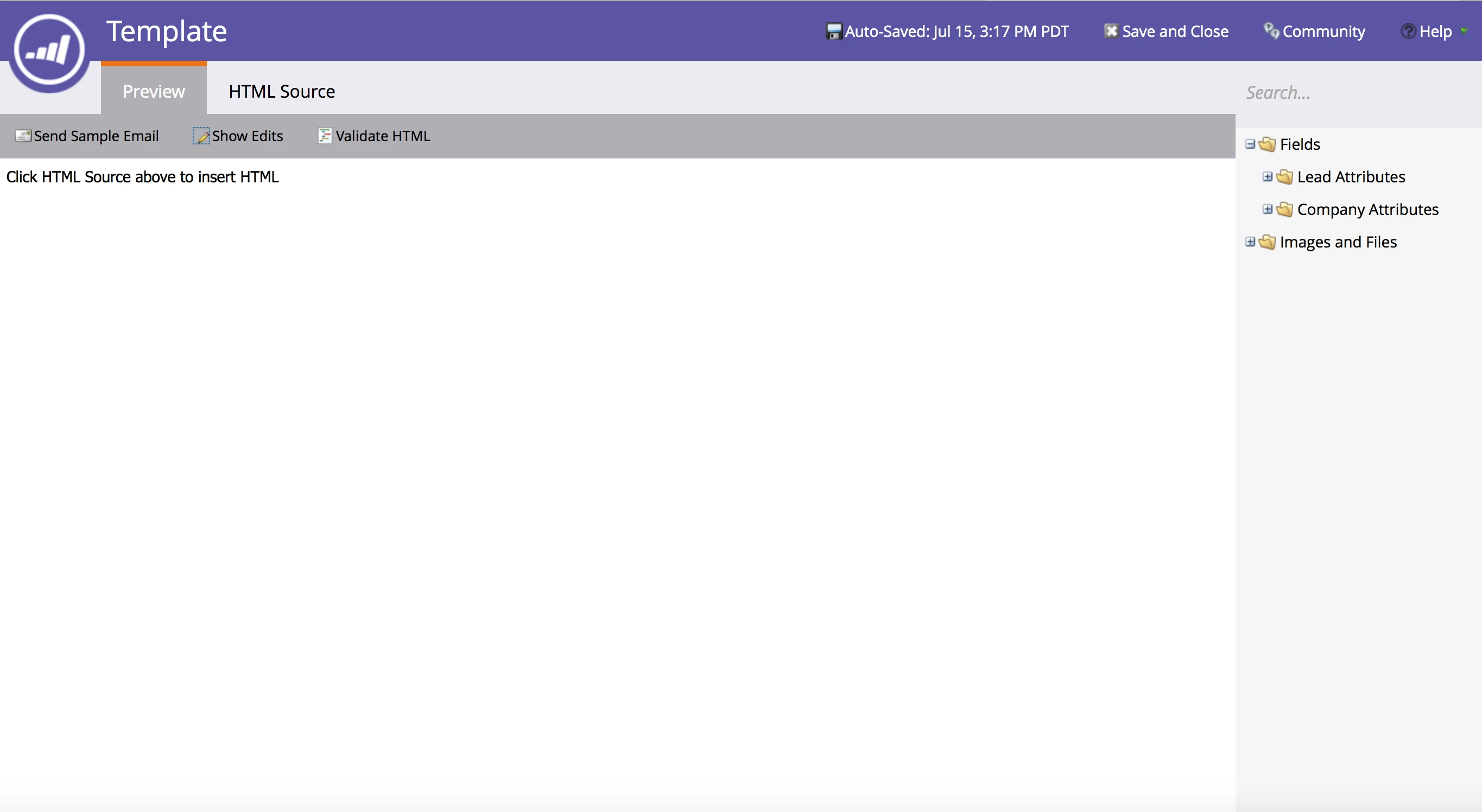Click the Auto-Saved floppy disk icon
This screenshot has width=1482, height=812.
point(834,31)
